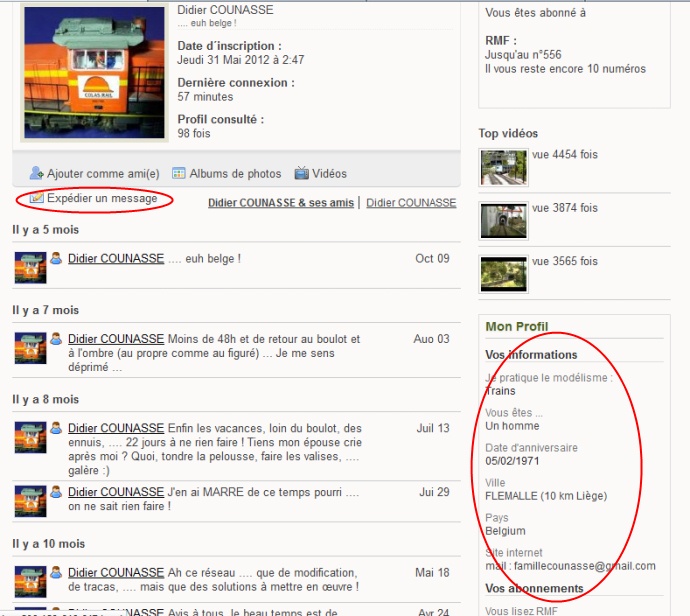This screenshot has height=616, width=690.
Task: Switch to 'Didier COUNASSE & ses amis' tab
Action: (x=281, y=203)
